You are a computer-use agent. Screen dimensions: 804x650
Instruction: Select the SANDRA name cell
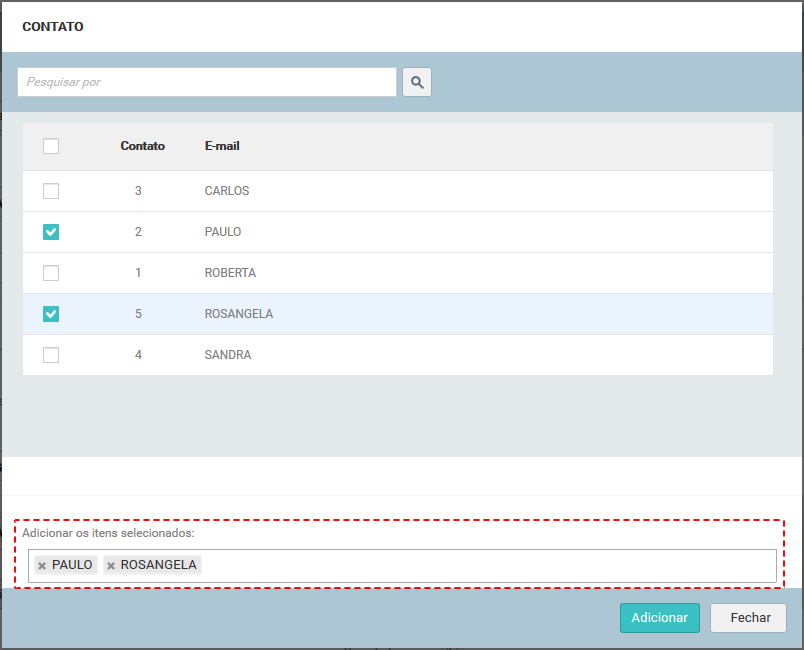(x=228, y=355)
